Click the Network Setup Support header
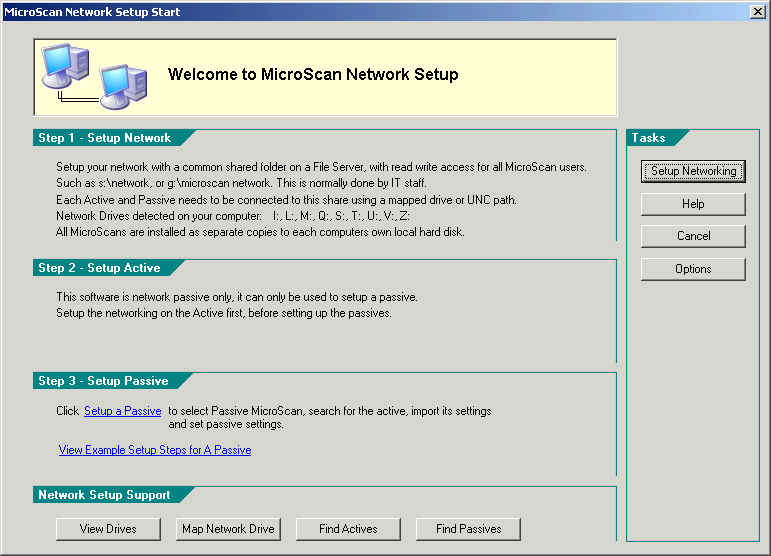The image size is (771, 556). [x=104, y=495]
